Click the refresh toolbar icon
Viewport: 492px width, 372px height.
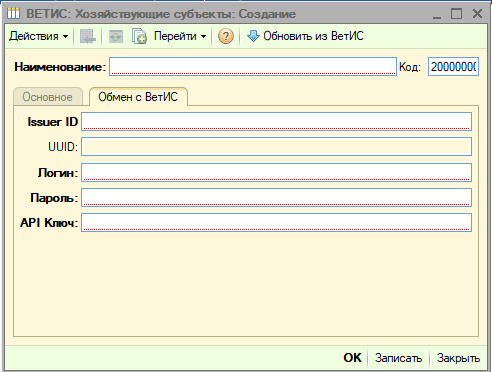[116, 36]
